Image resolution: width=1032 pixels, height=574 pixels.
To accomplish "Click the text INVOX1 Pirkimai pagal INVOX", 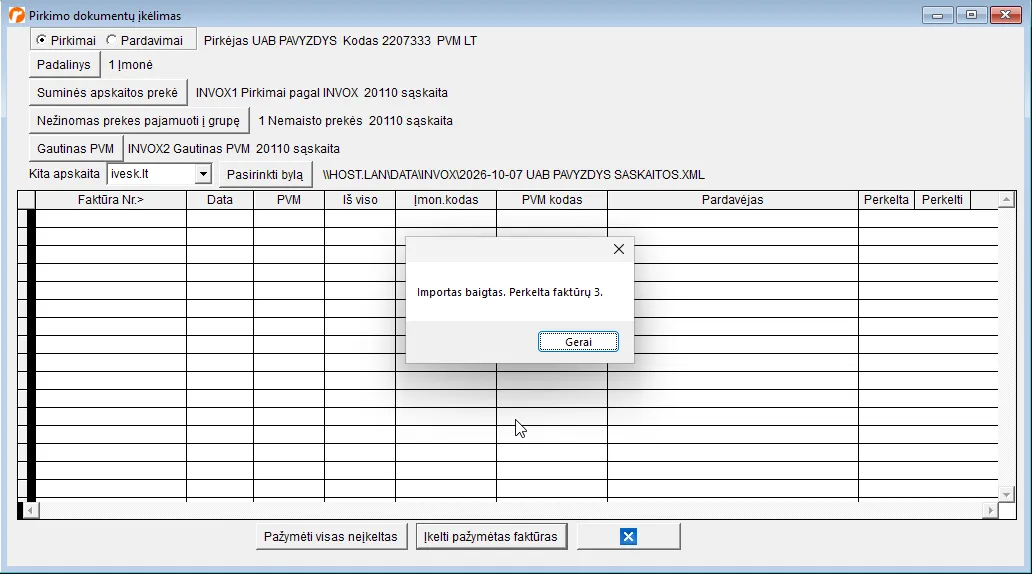I will [x=277, y=93].
